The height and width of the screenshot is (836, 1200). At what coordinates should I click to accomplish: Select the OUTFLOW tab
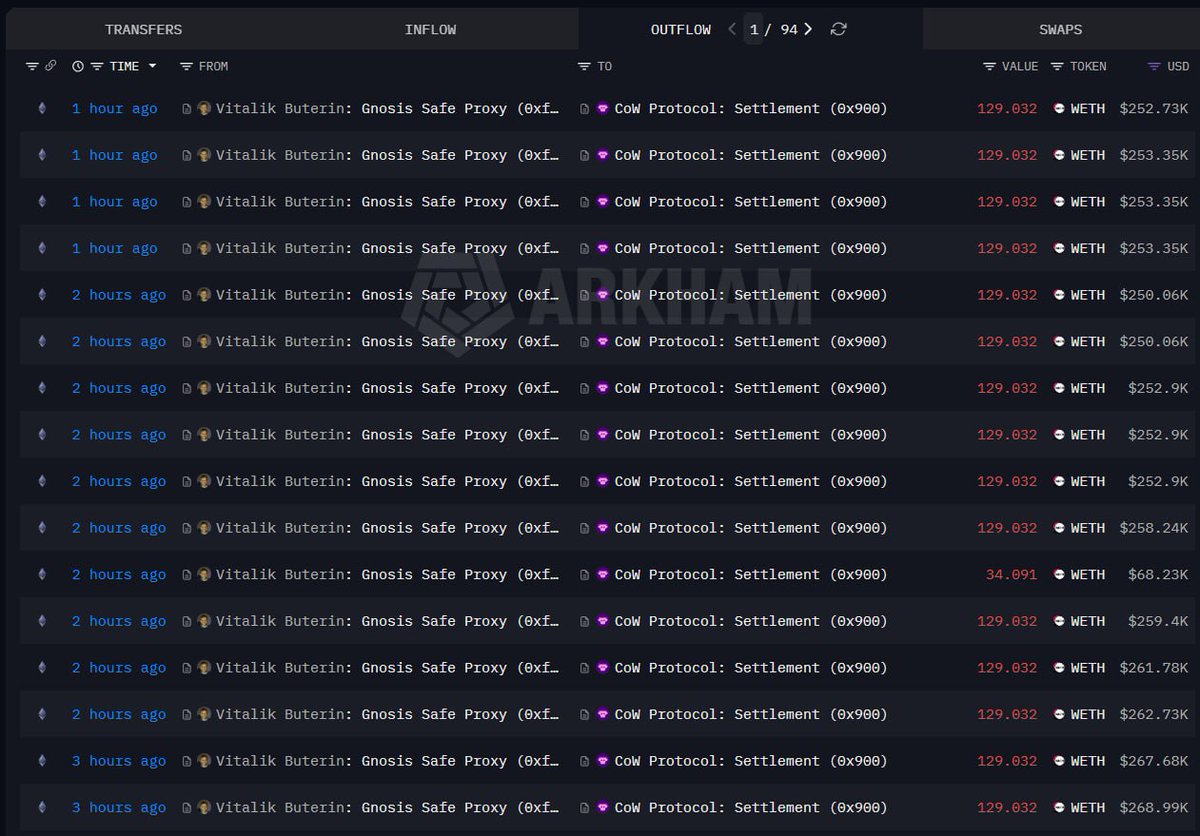[681, 29]
